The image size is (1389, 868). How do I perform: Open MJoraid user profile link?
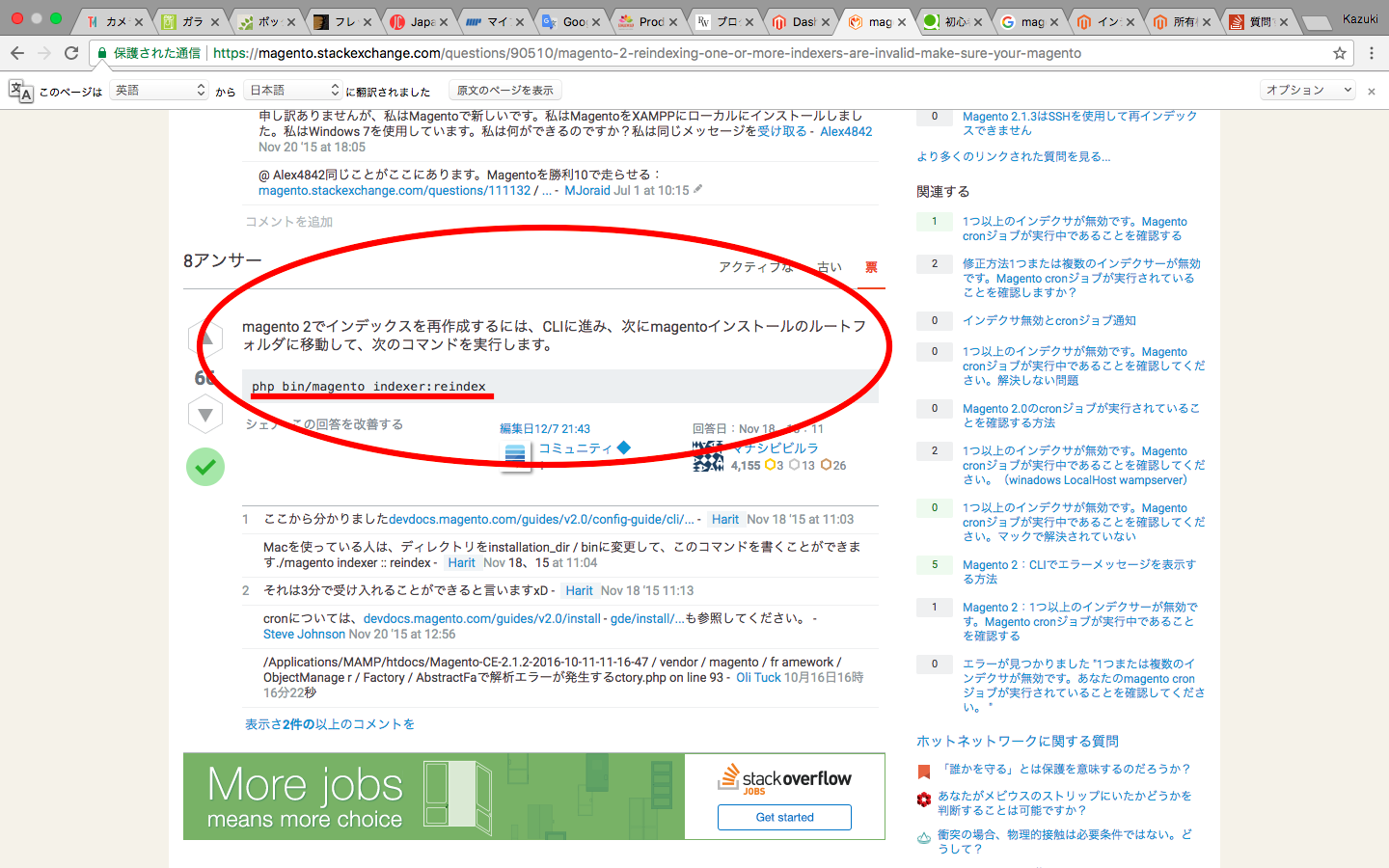(587, 191)
